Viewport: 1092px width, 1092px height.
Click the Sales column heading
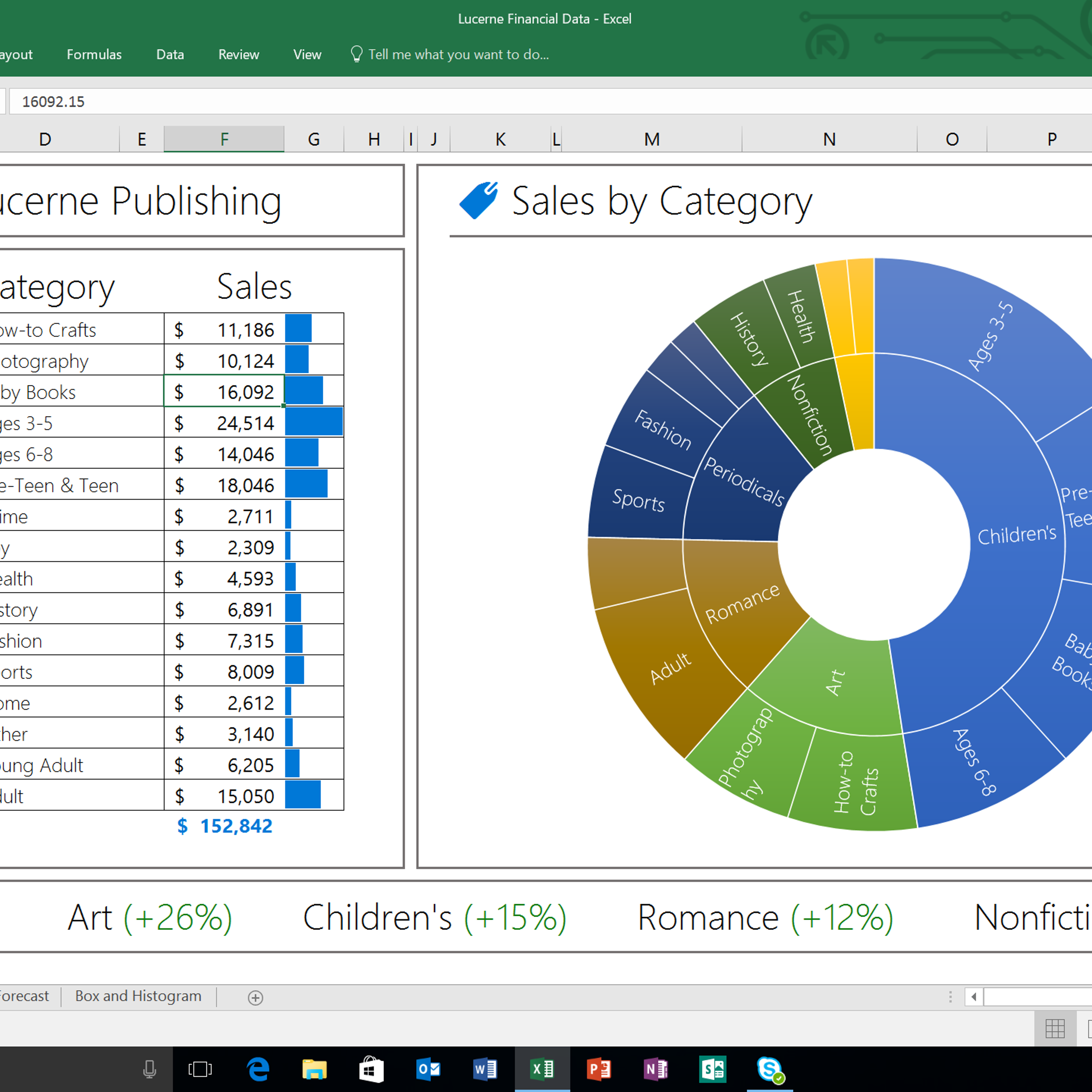(x=254, y=287)
